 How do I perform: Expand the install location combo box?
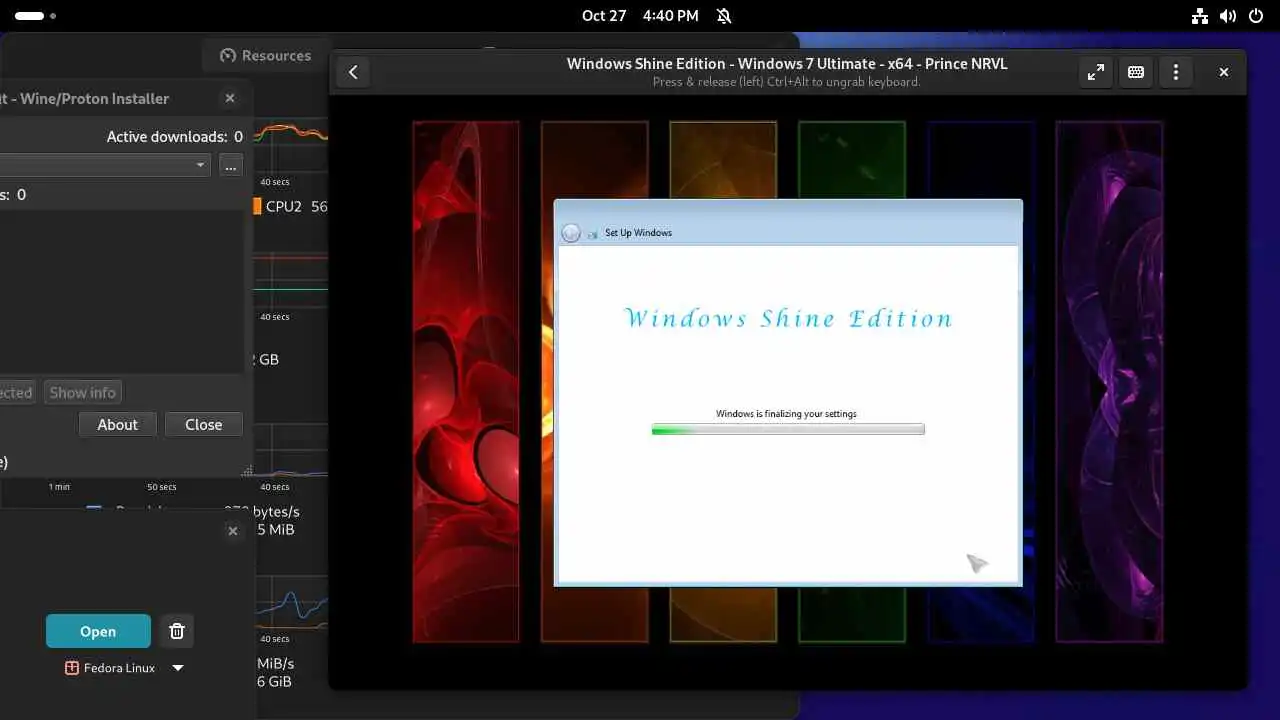pyautogui.click(x=105, y=165)
